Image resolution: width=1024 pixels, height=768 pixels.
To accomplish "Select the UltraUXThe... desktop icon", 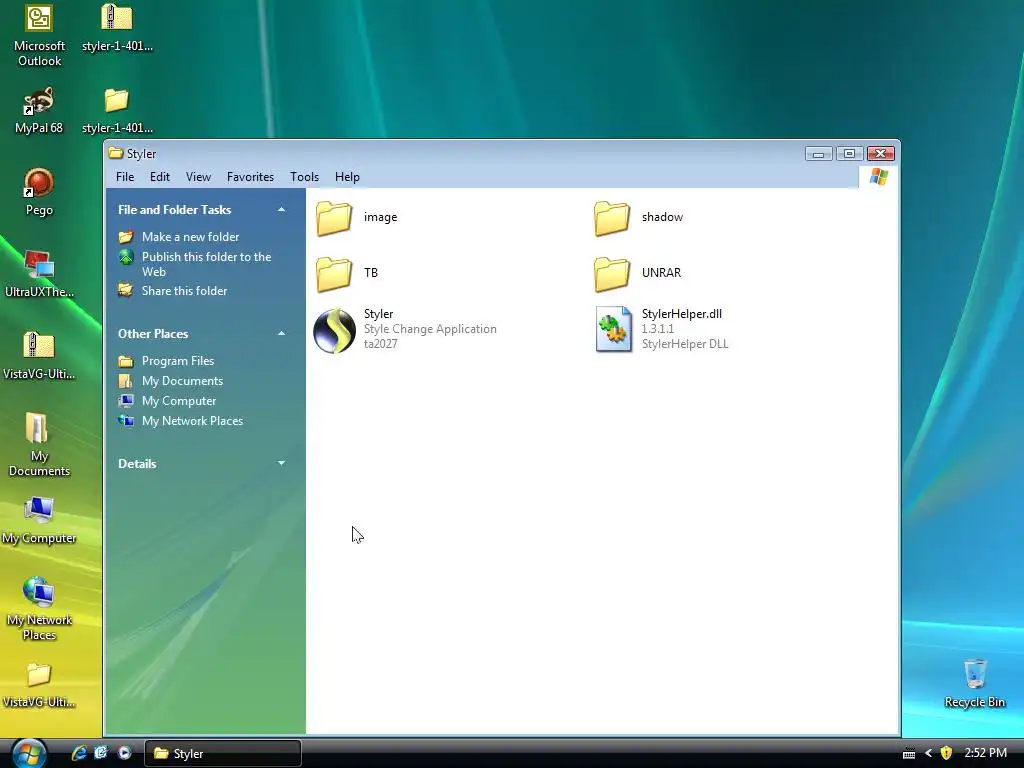I will [39, 274].
